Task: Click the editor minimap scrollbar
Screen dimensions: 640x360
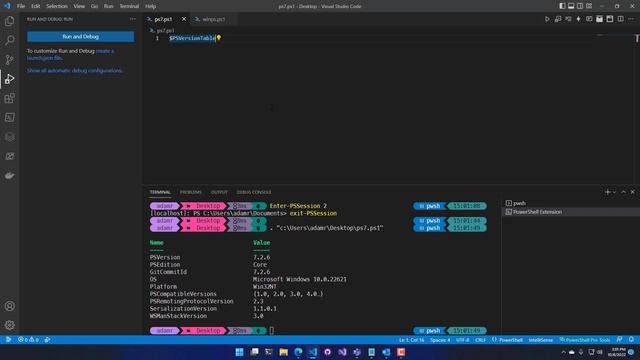Action: 637,38
